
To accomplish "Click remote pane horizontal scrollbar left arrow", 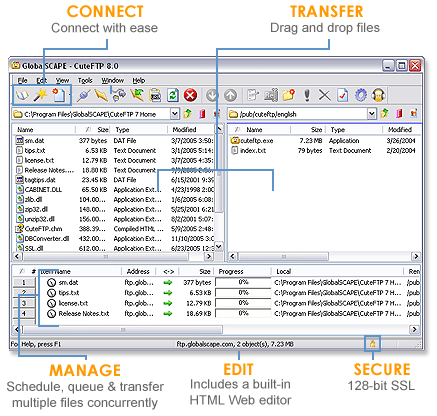I will pos(233,256).
